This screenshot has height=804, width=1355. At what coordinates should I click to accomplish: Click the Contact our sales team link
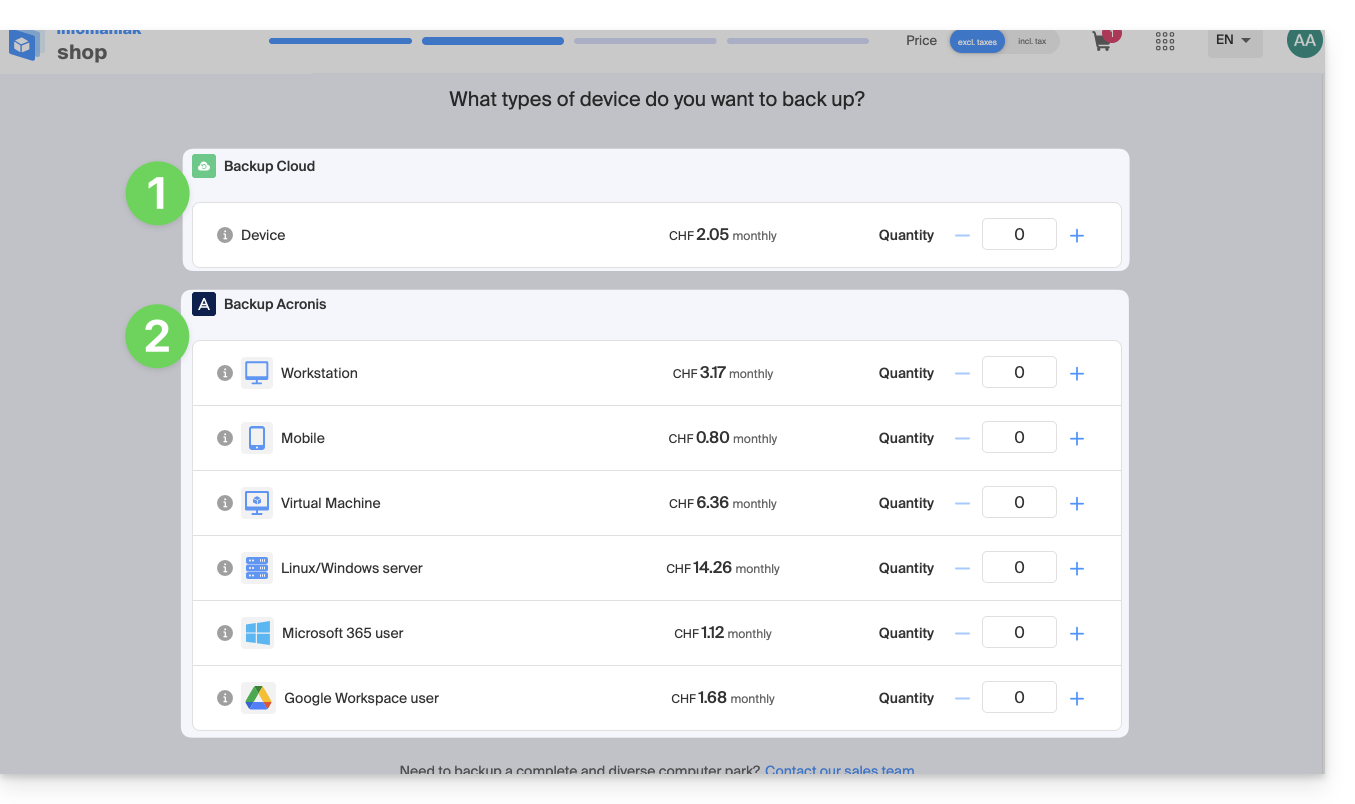click(839, 769)
